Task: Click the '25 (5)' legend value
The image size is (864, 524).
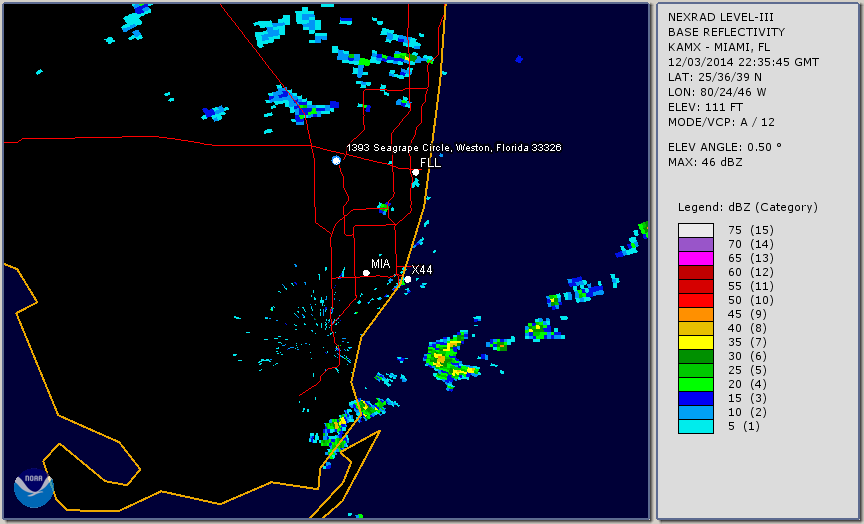Action: tap(747, 371)
